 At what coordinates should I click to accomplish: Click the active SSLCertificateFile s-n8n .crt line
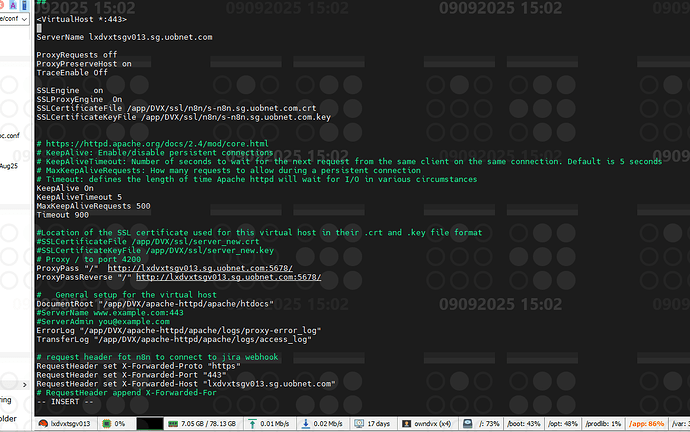pos(176,108)
